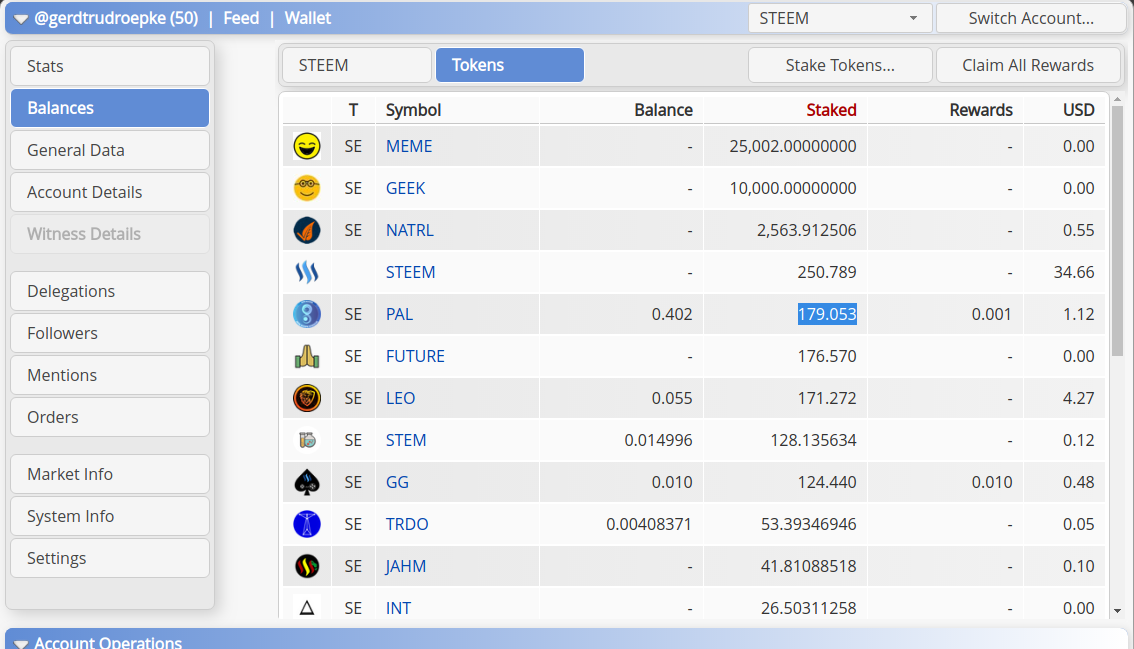Open the LEO symbol link
1134x649 pixels.
(400, 398)
